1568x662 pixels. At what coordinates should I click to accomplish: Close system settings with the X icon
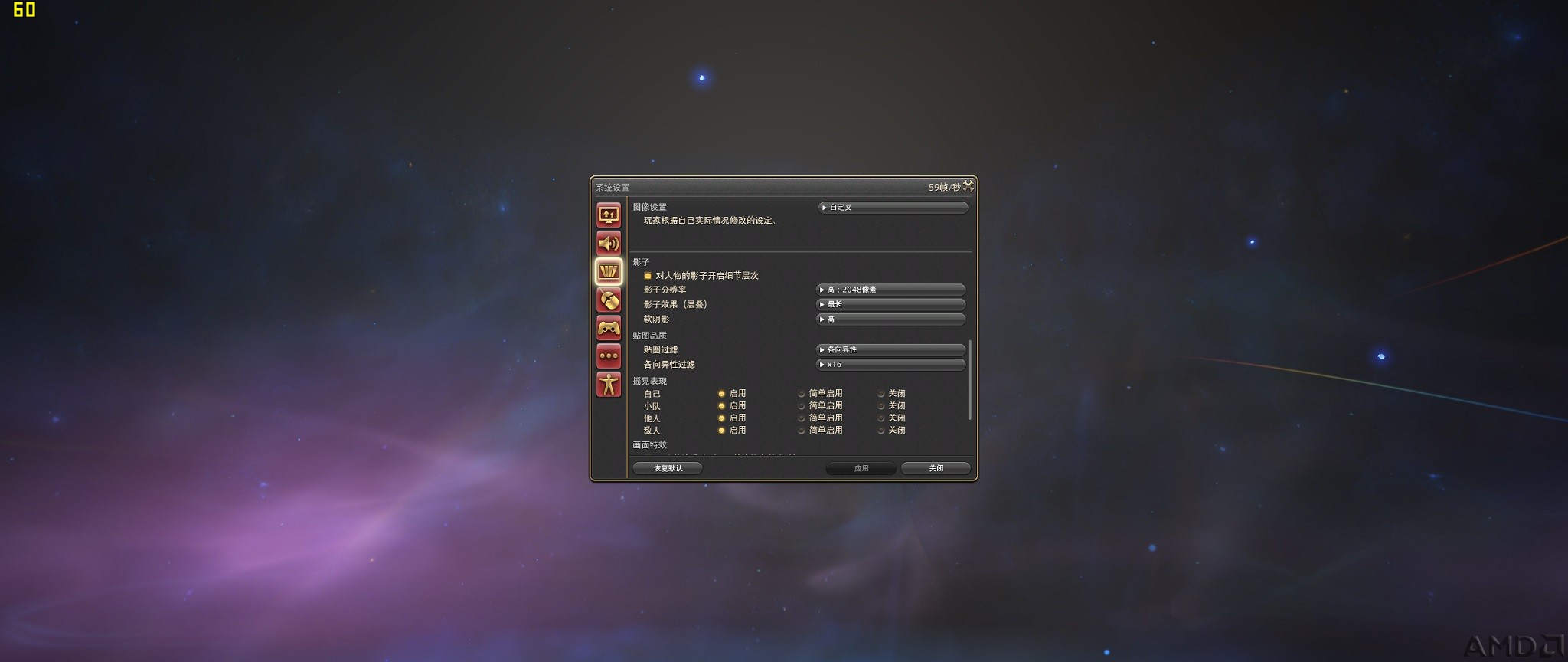(x=969, y=185)
